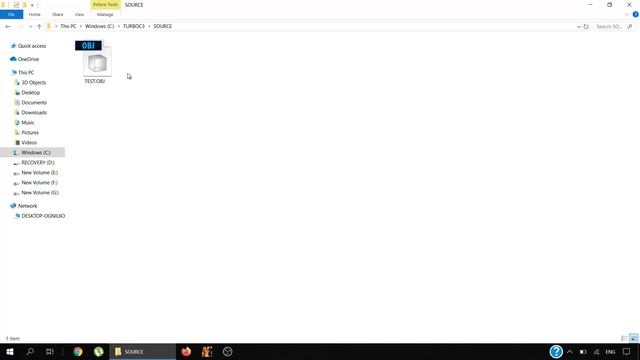Image resolution: width=640 pixels, height=360 pixels.
Task: Open recent locations dropdown arrow
Action: [30, 27]
